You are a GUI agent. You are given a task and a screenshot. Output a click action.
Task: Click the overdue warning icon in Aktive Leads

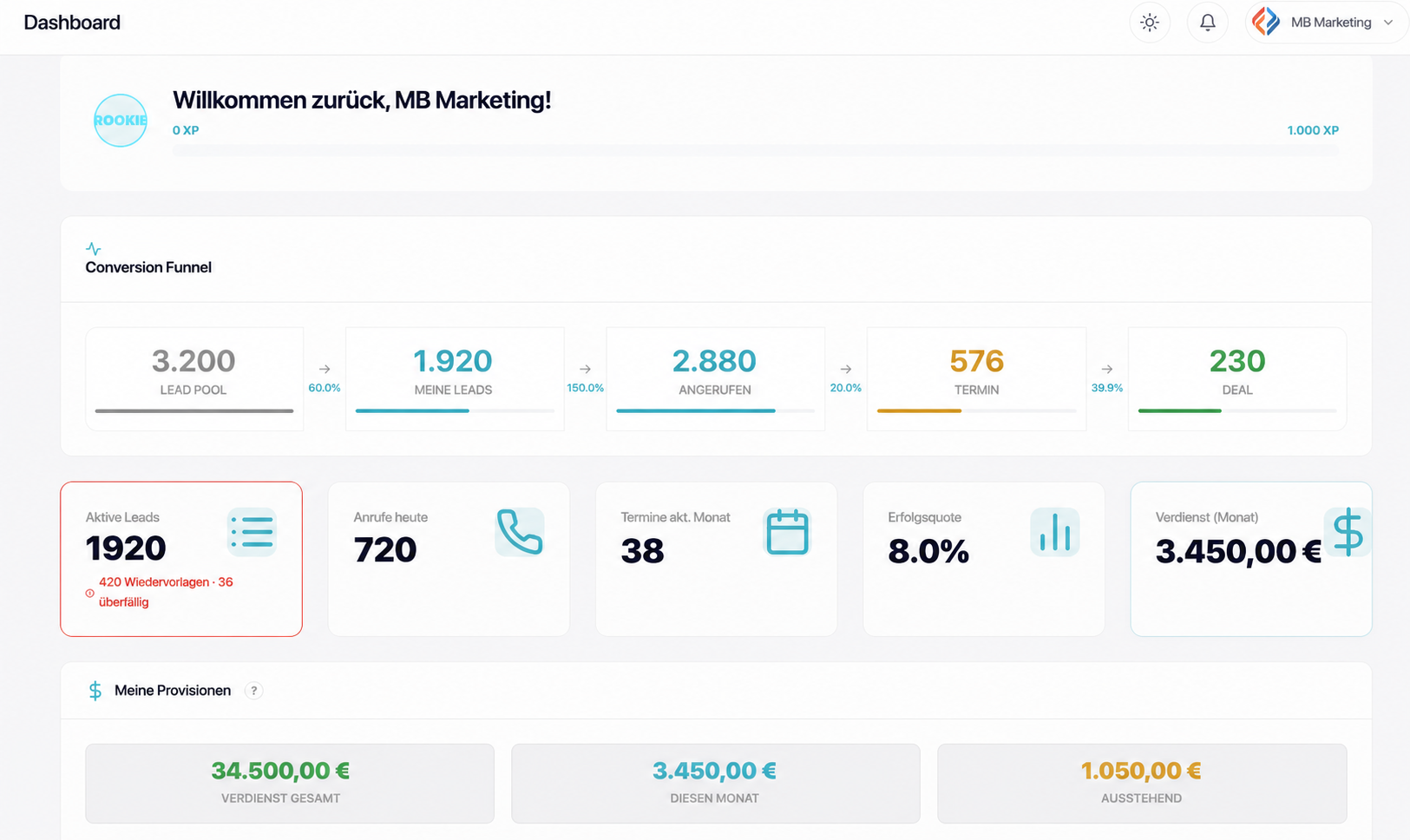point(89,594)
